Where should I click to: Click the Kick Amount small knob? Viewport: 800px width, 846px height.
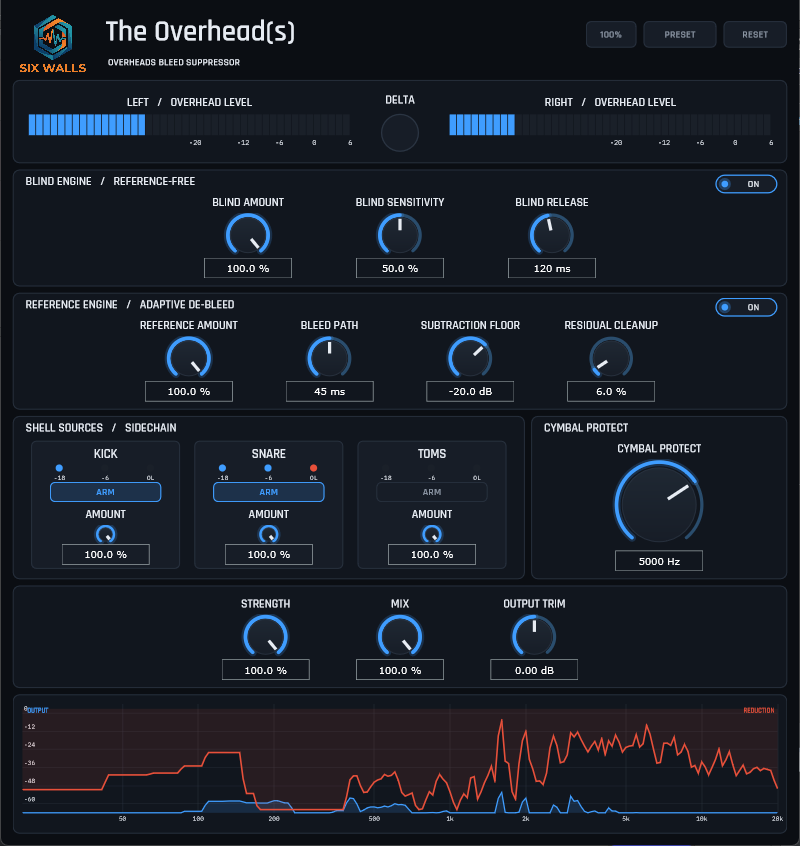point(106,534)
